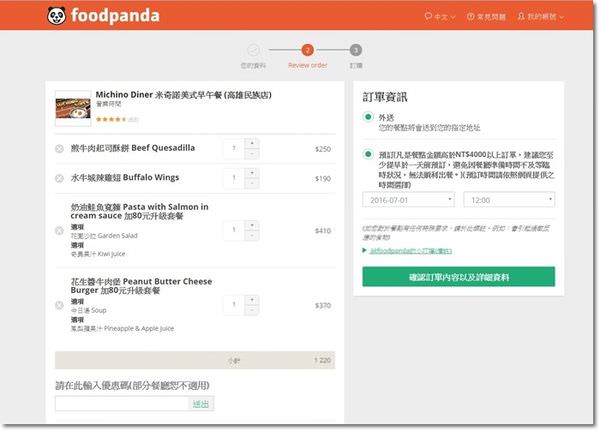Select the pre-order (預訂) radio option
Viewport: 600px width, 431px height.
[369, 155]
